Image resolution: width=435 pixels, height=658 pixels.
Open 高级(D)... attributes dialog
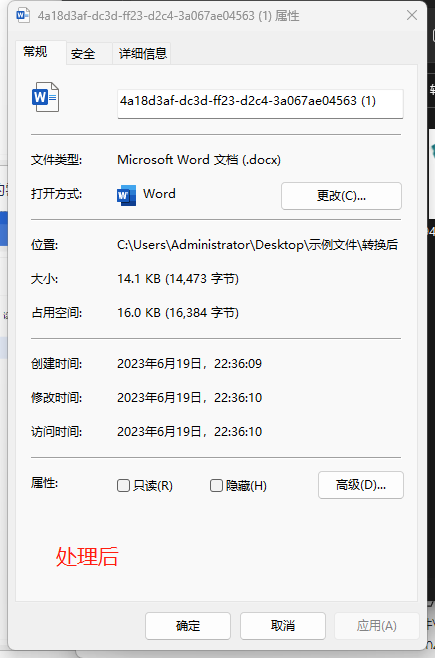(x=361, y=485)
